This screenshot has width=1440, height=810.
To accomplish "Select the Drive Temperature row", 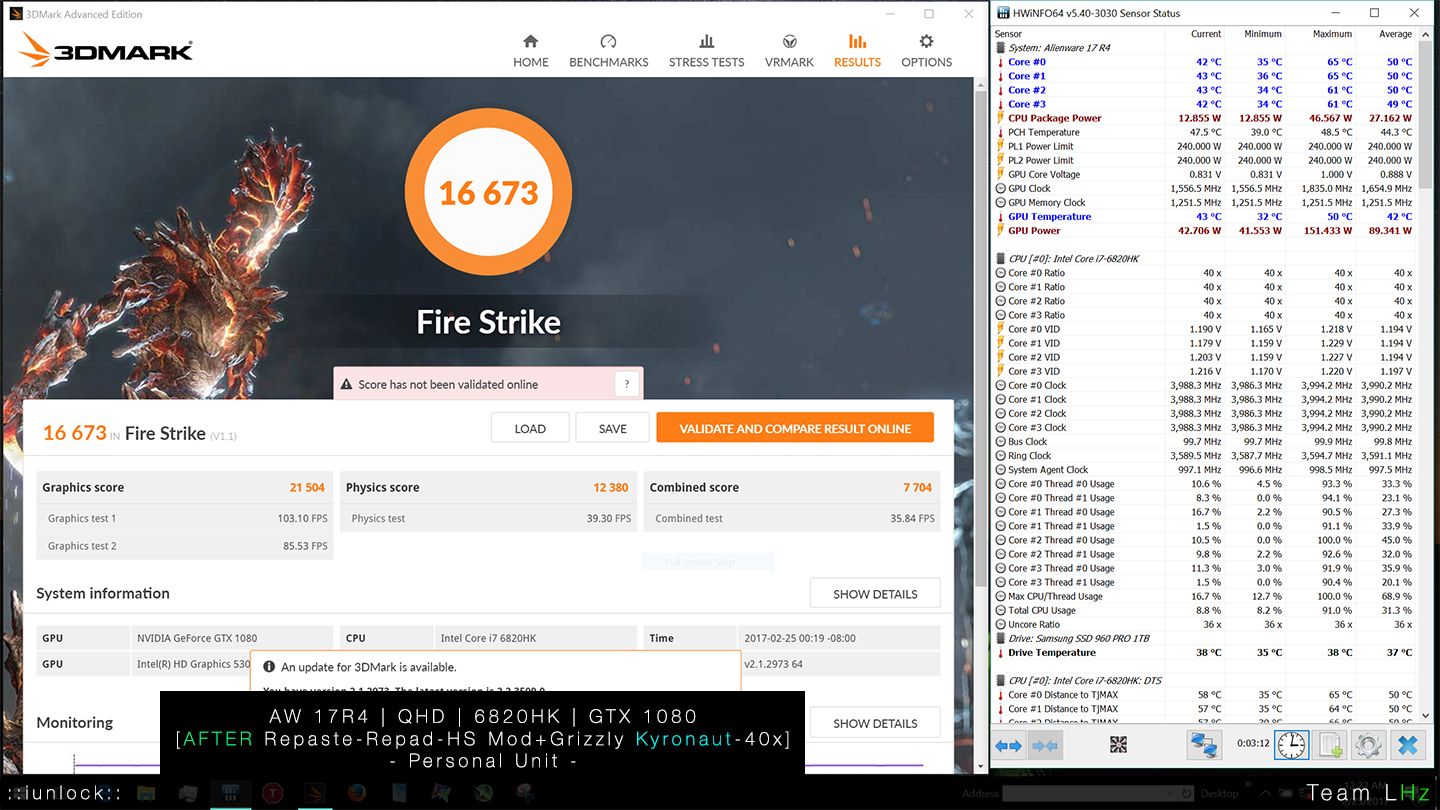I will (x=1204, y=652).
